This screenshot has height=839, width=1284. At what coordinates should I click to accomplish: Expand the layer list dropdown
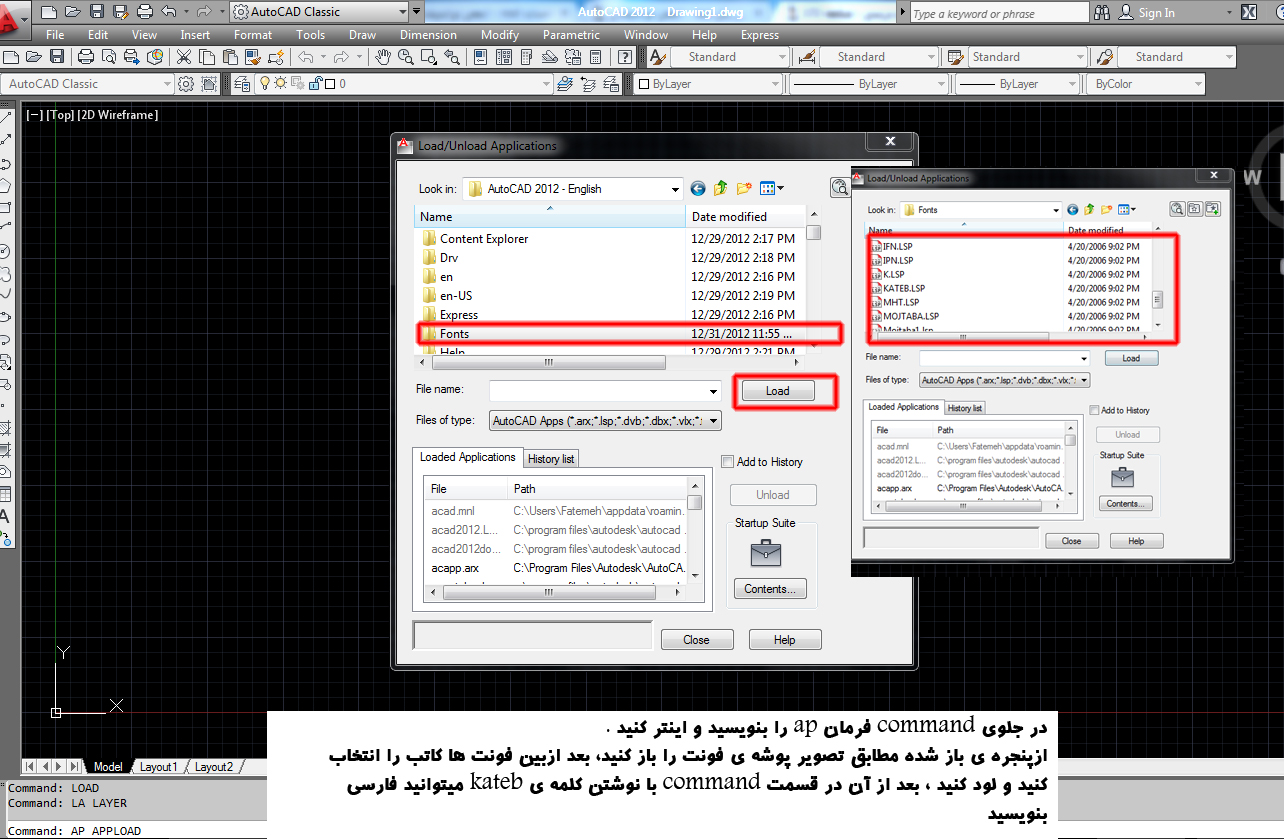point(545,84)
